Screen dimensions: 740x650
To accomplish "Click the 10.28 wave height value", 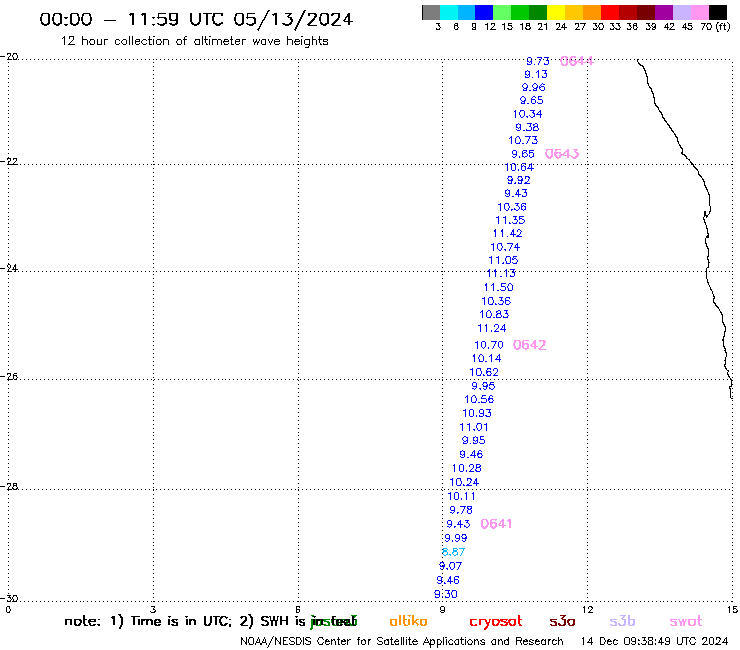I will pyautogui.click(x=466, y=469).
